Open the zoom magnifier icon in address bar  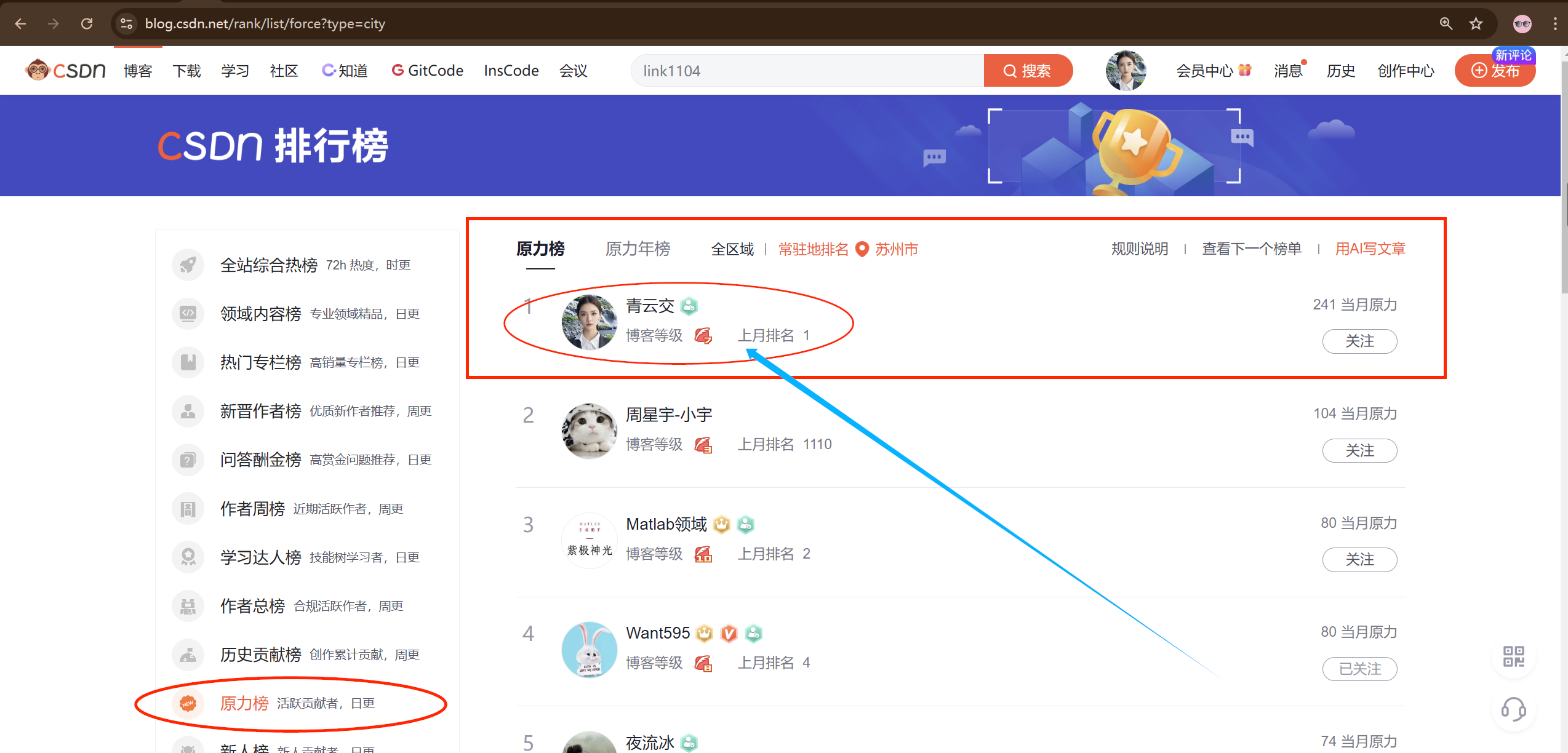[x=1446, y=23]
